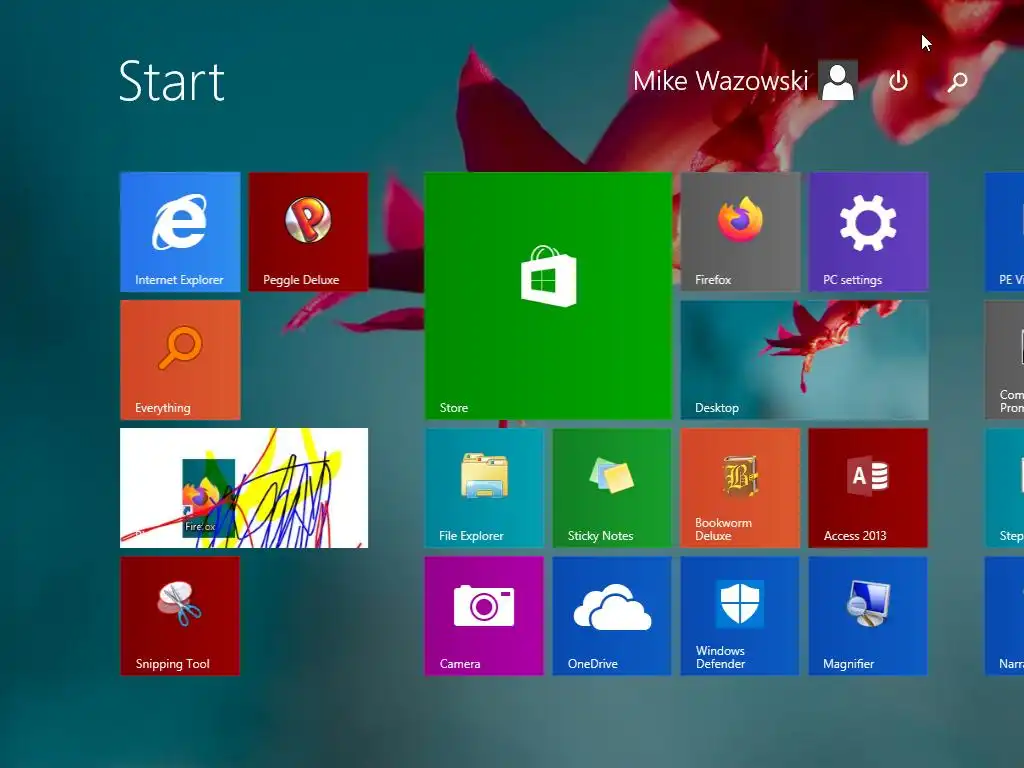Open the Magnifier tile
The width and height of the screenshot is (1024, 768).
(x=868, y=616)
